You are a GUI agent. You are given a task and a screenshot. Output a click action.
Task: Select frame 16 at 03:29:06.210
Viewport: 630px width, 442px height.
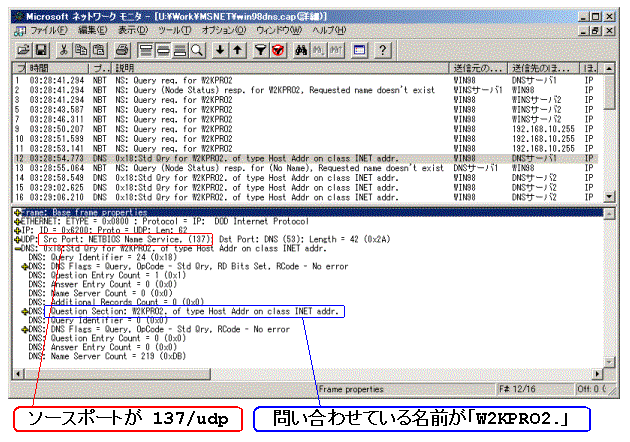(306, 197)
